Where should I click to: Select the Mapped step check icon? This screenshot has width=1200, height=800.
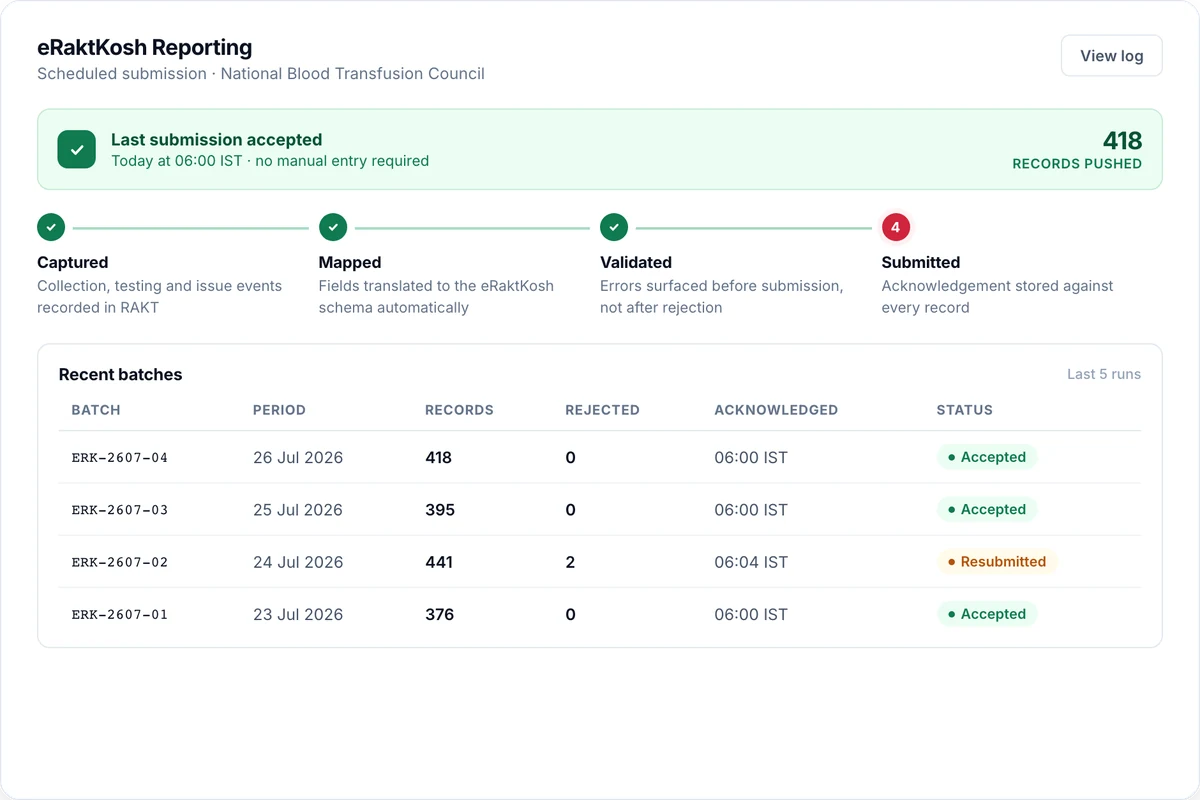point(333,227)
